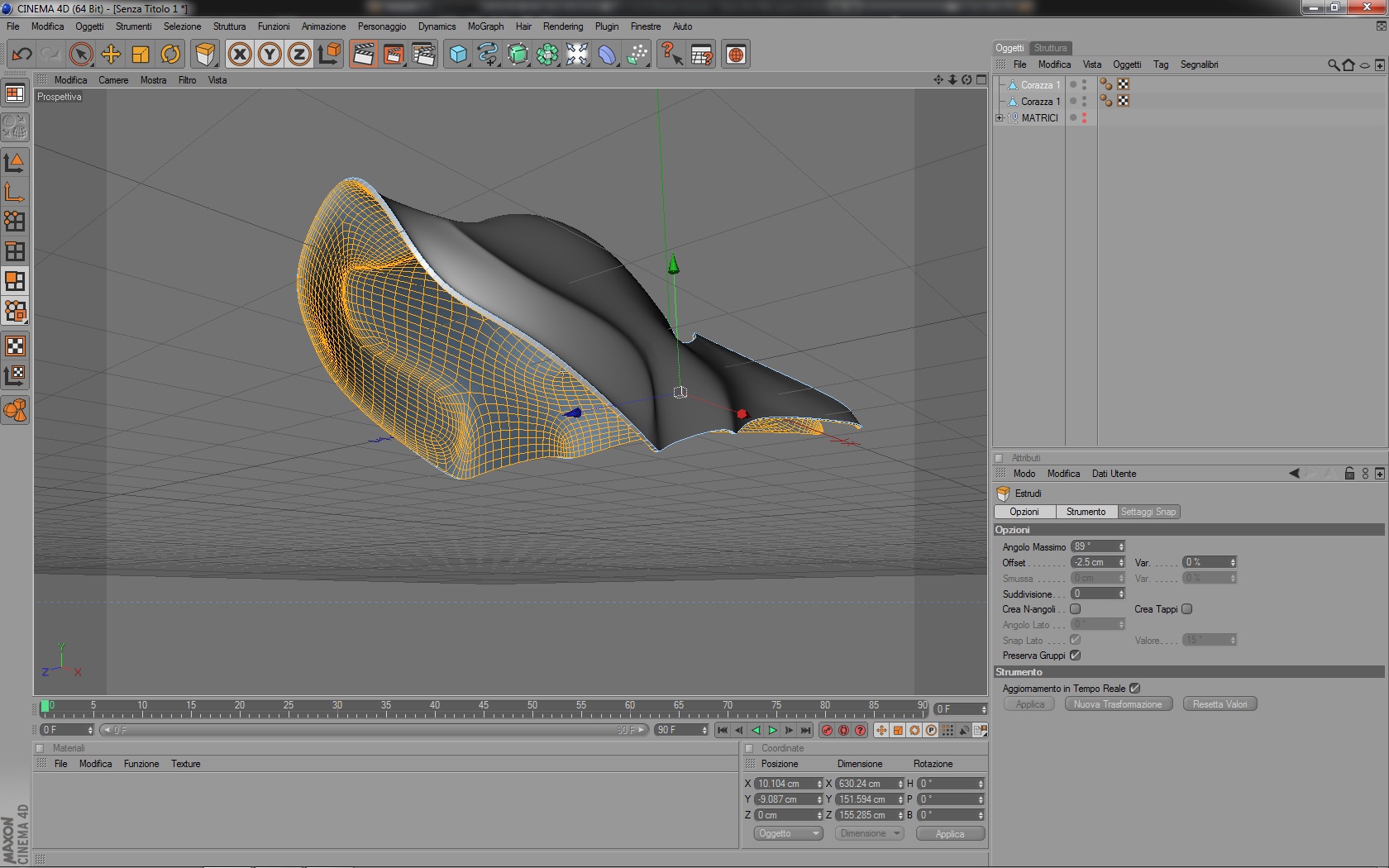Viewport: 1389px width, 868px height.
Task: Select the Rotate tool icon
Action: pos(170,55)
